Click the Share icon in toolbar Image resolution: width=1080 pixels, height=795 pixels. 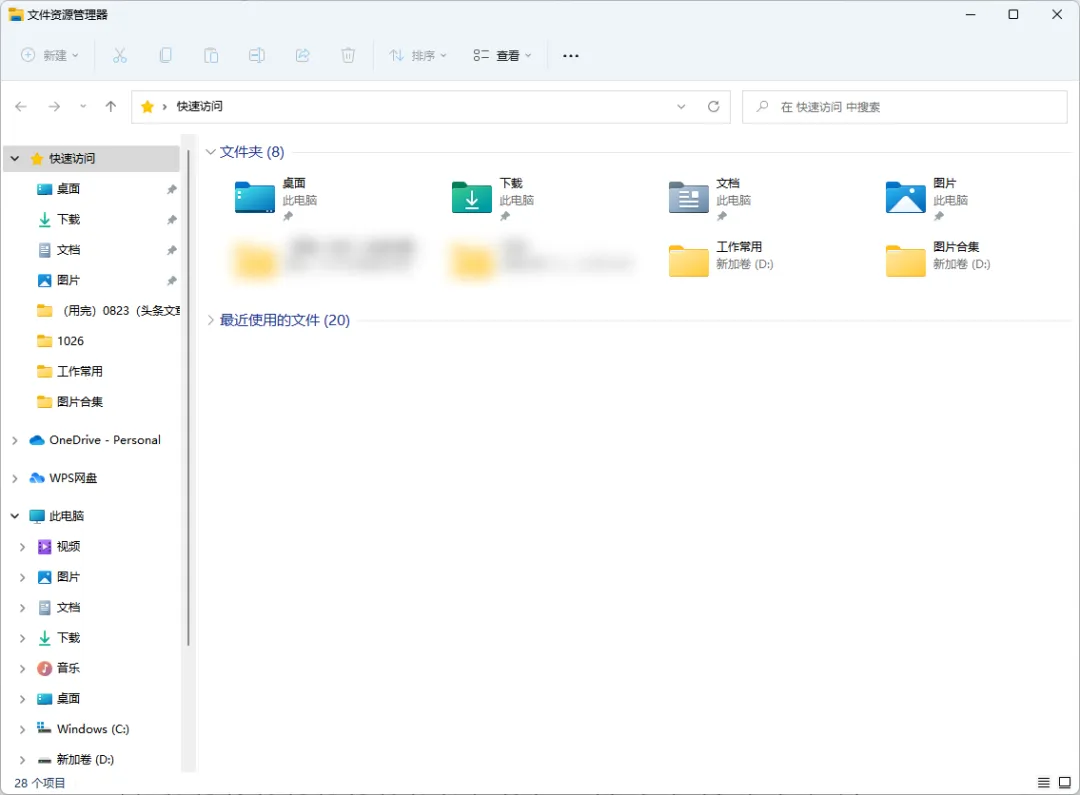(302, 56)
